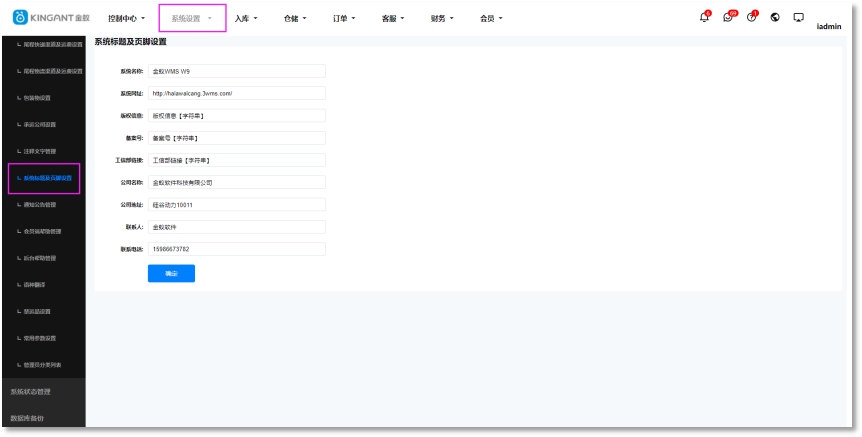Viewport: 862px width, 437px height.
Task: Click the 系统名称 input field
Action: coord(236,71)
